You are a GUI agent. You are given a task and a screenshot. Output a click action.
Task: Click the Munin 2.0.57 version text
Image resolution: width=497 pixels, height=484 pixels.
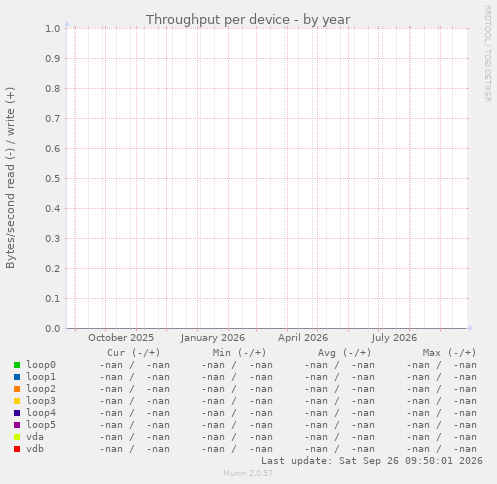[248, 473]
